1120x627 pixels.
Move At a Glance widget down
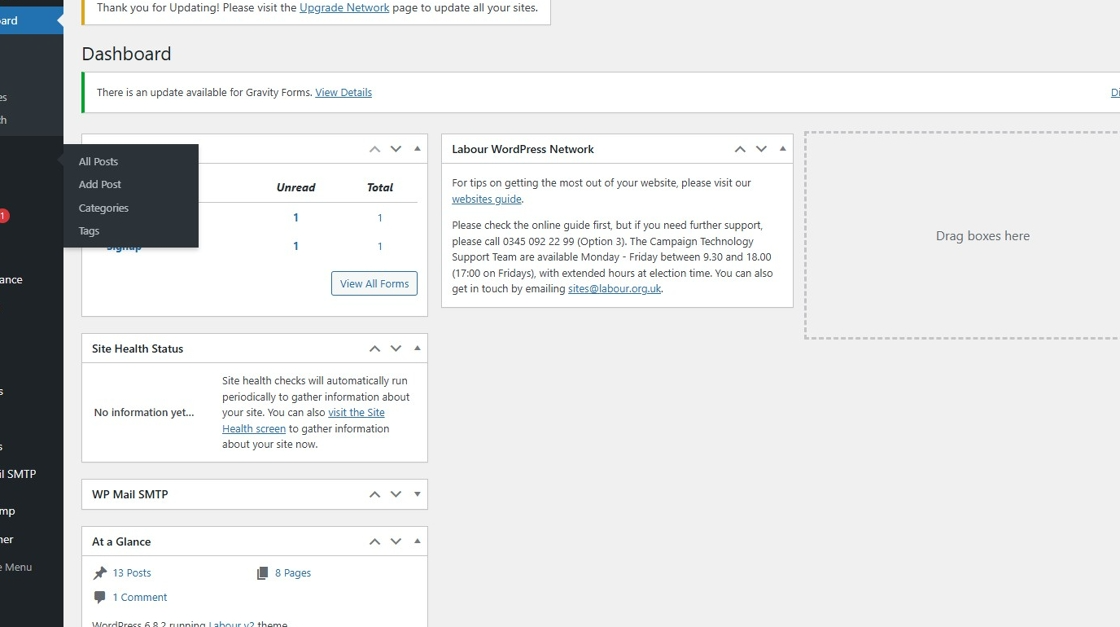pos(396,542)
